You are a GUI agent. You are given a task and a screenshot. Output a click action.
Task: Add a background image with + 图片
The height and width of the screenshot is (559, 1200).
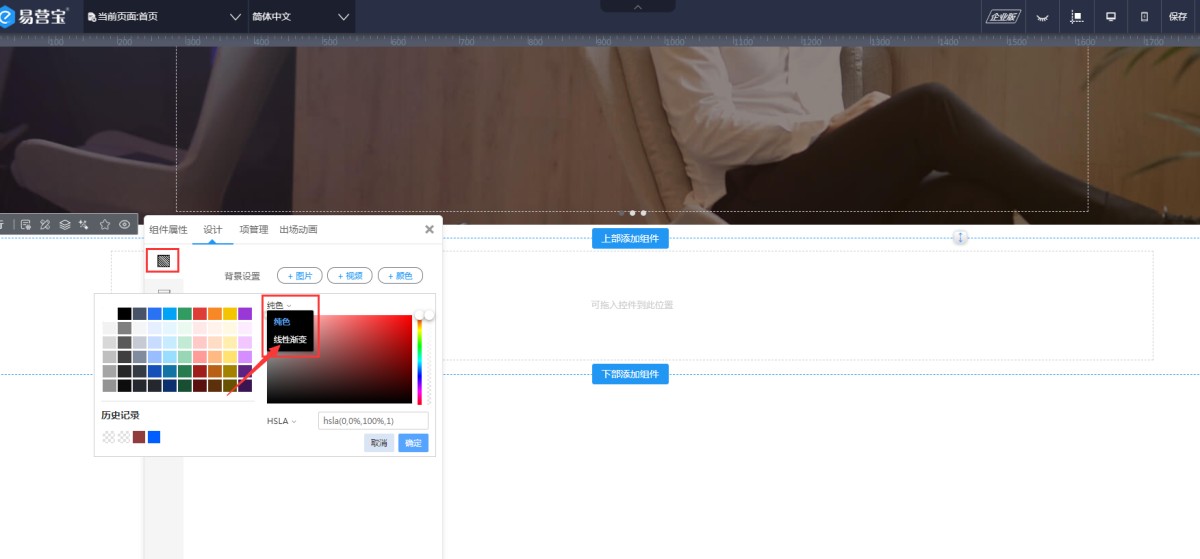pos(300,276)
